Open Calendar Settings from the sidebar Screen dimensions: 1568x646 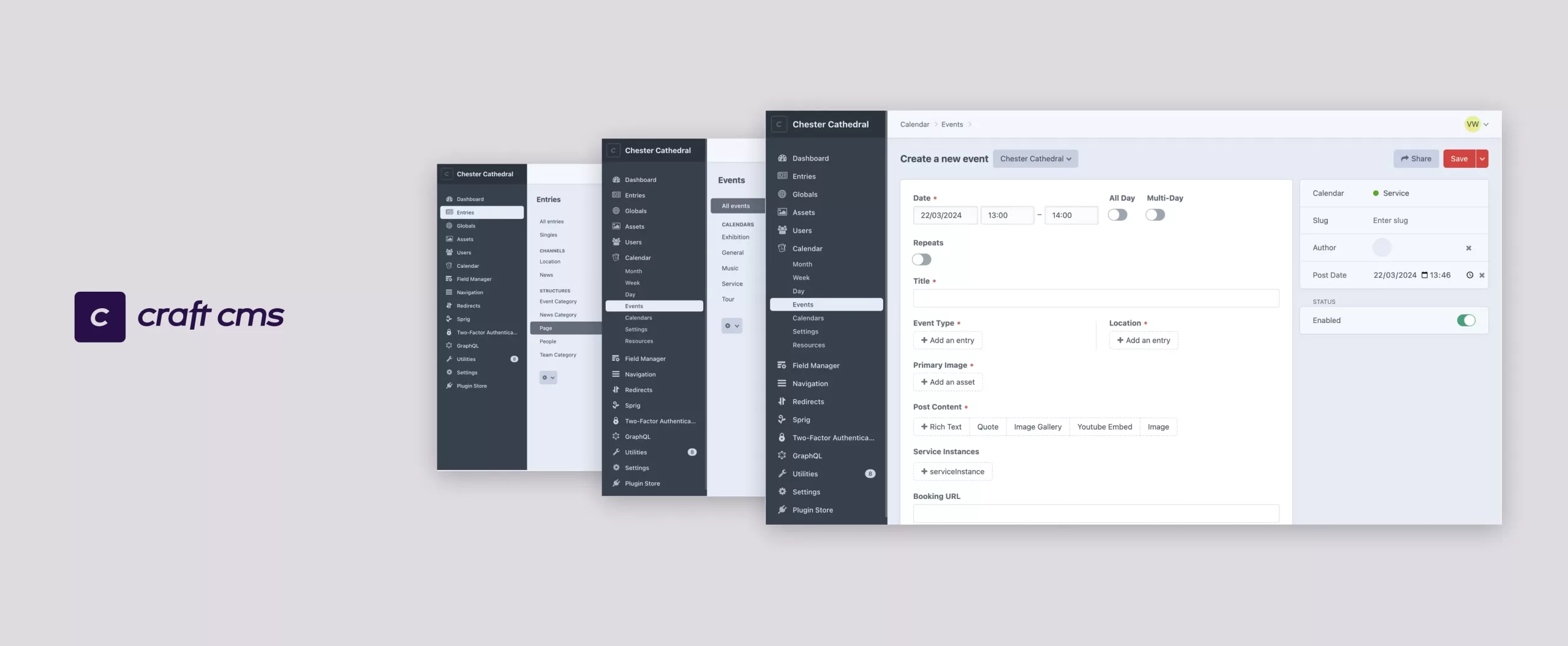tap(805, 331)
